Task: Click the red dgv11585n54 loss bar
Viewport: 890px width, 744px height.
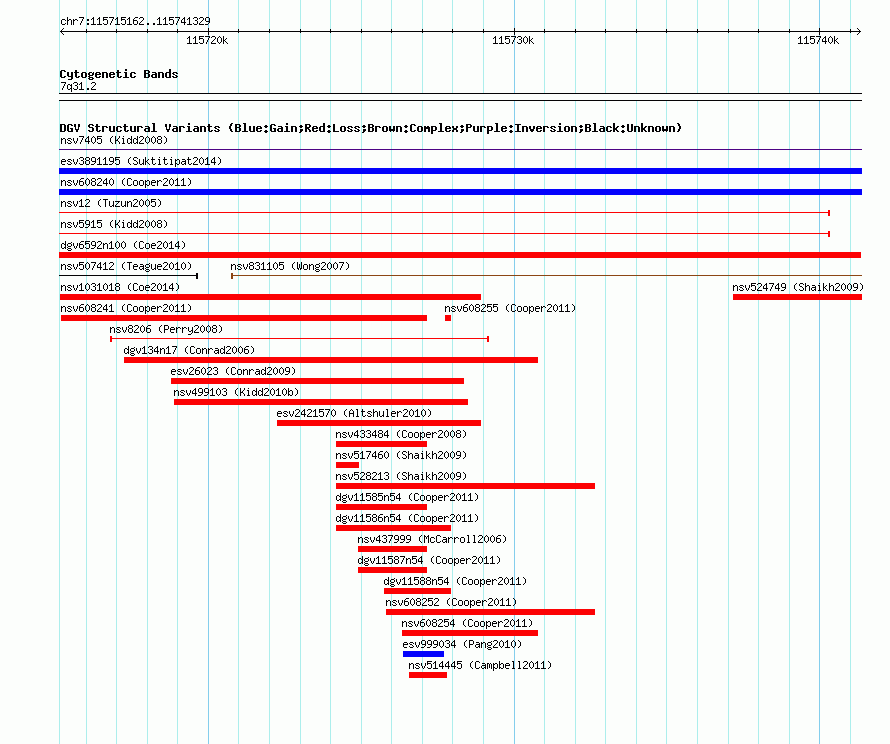Action: click(x=381, y=507)
